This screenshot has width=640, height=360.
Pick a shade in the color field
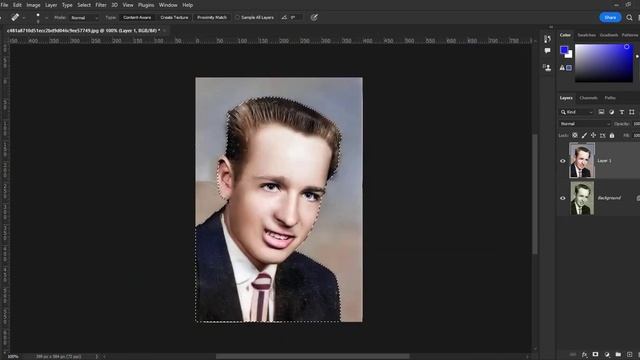[x=604, y=63]
